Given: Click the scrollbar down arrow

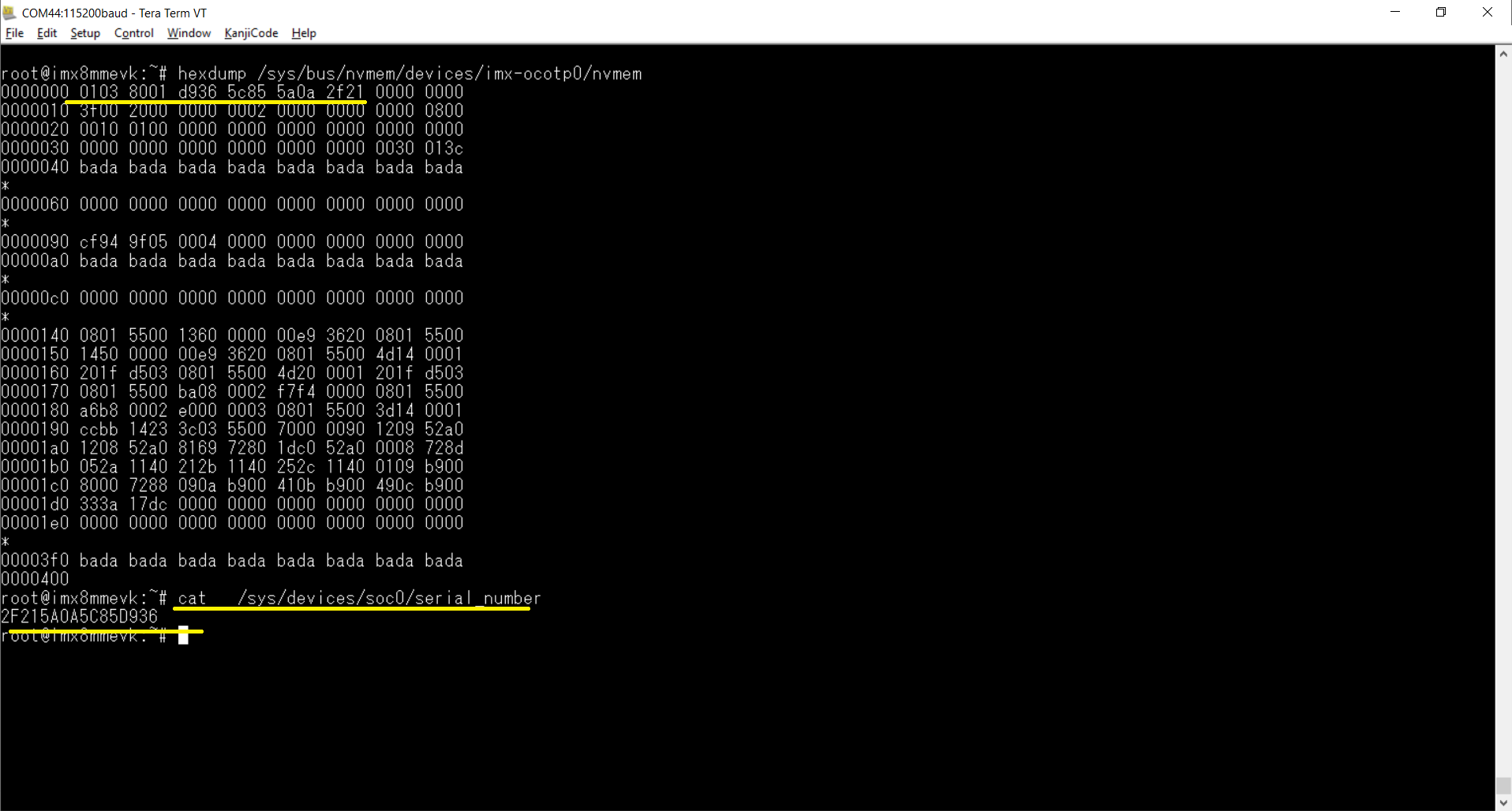Looking at the screenshot, I should (x=1504, y=803).
